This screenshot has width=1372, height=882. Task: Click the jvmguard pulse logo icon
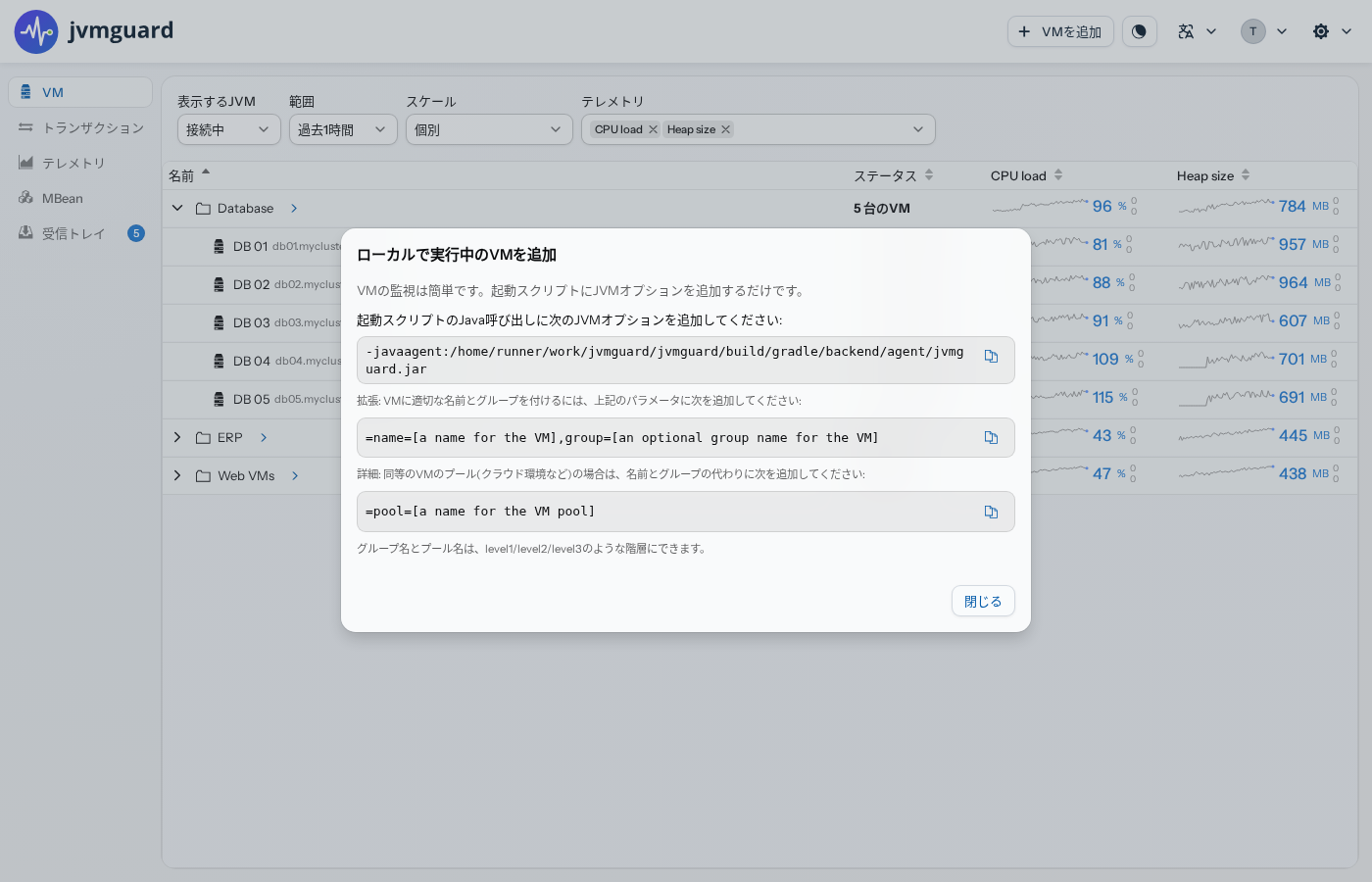coord(36,32)
